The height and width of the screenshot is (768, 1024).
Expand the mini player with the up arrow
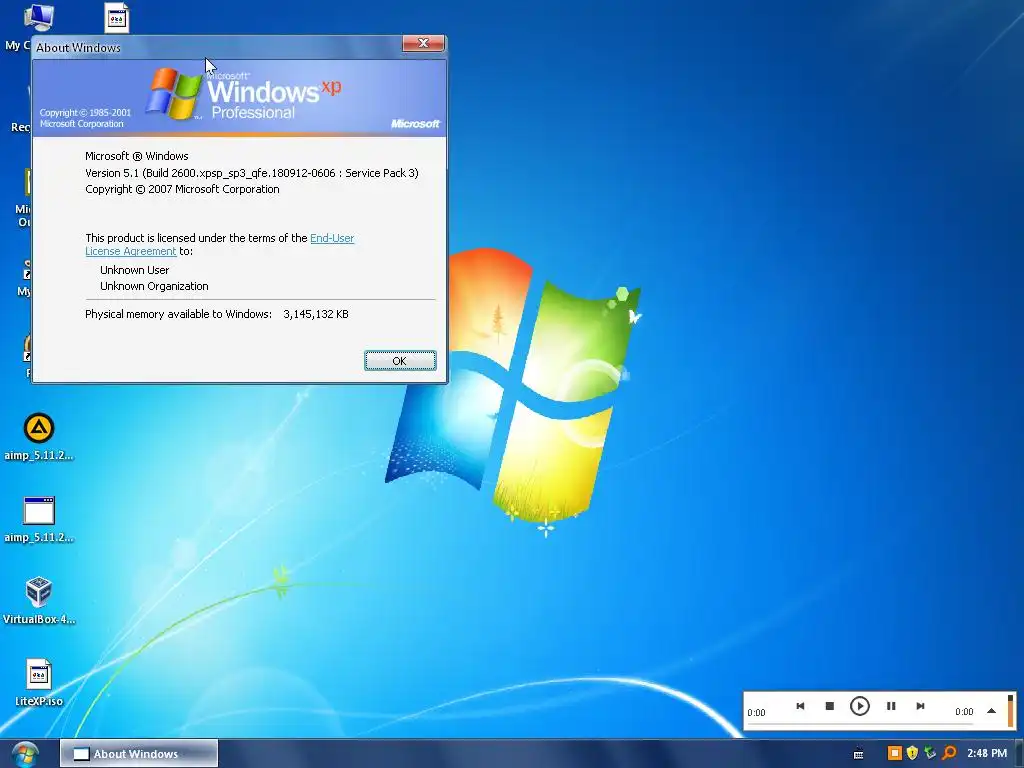(x=991, y=711)
